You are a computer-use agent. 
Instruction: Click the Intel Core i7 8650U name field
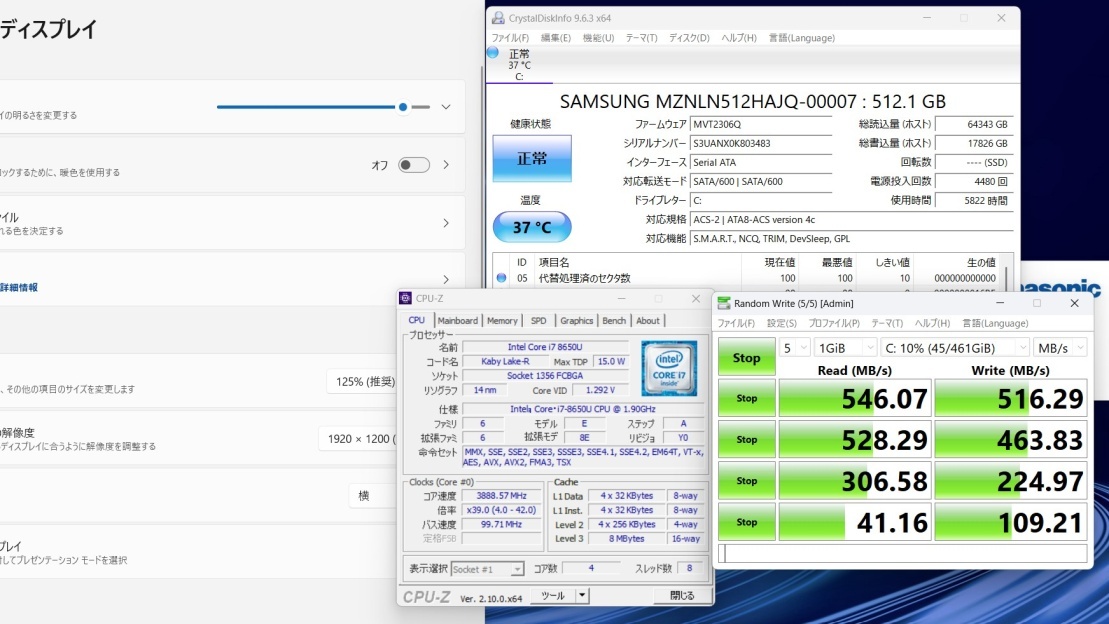tap(545, 347)
